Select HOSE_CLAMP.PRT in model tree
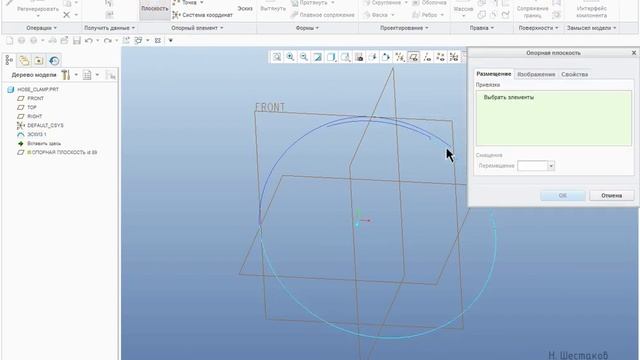This screenshot has height=360, width=640. 38,89
